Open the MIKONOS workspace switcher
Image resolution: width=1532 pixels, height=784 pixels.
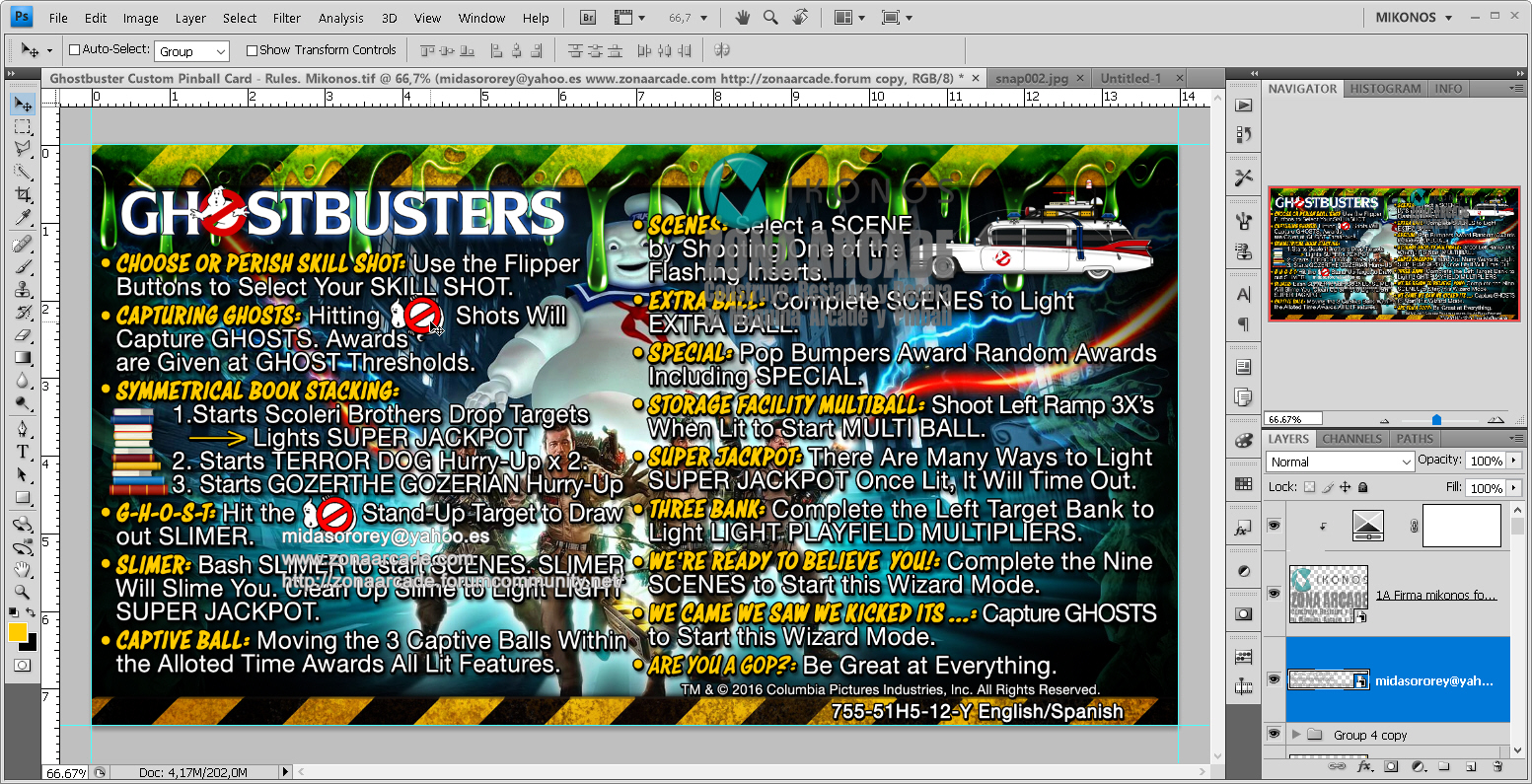coord(1414,18)
